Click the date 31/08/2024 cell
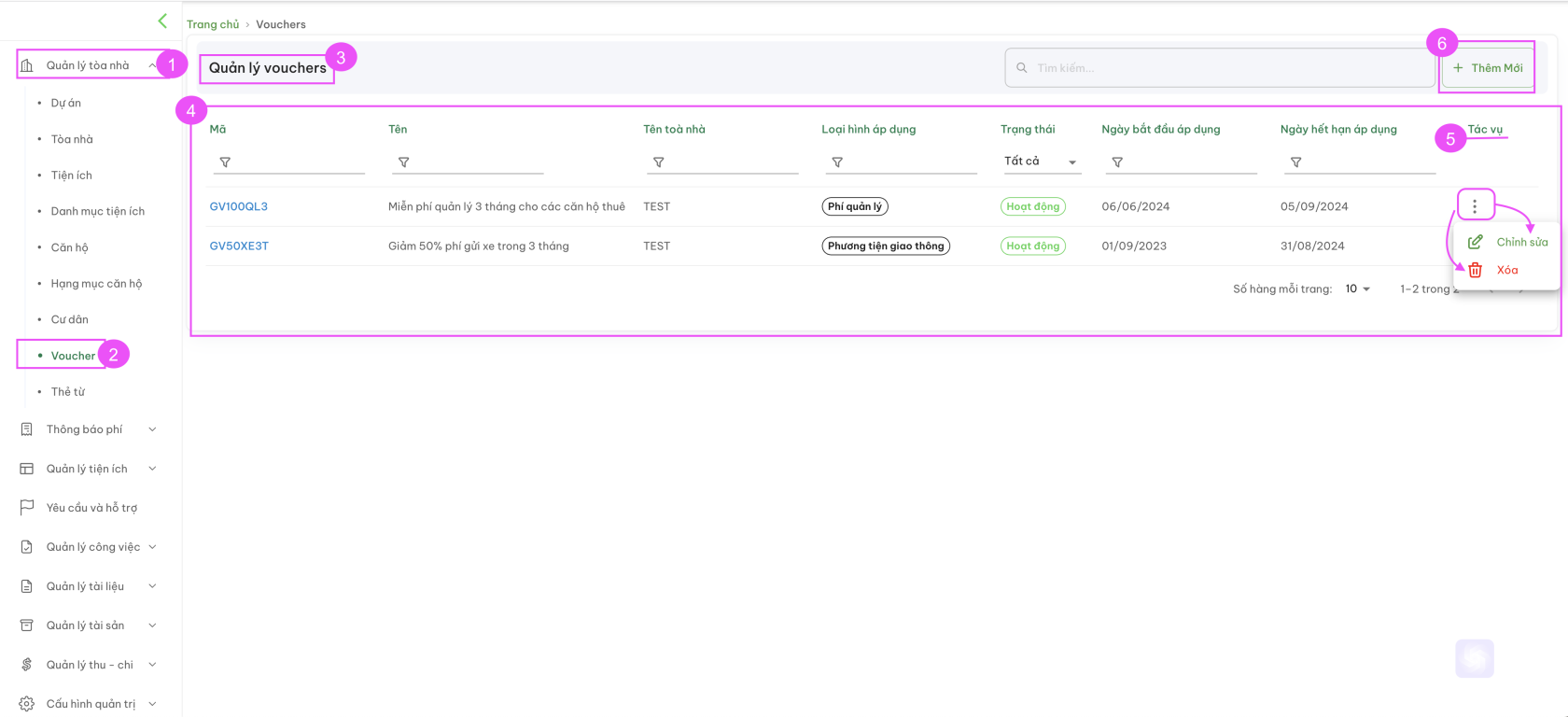 1312,246
